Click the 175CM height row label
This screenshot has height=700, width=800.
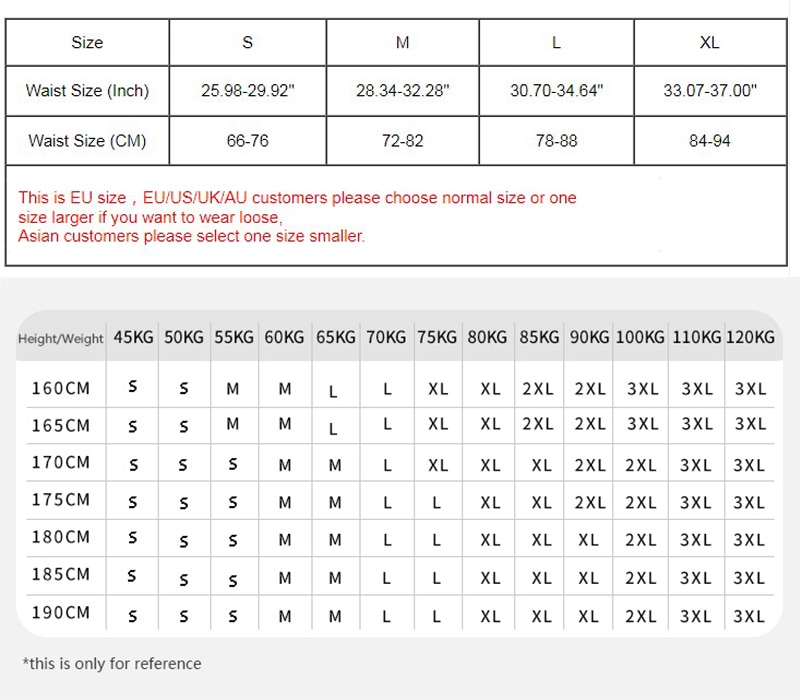pos(61,500)
